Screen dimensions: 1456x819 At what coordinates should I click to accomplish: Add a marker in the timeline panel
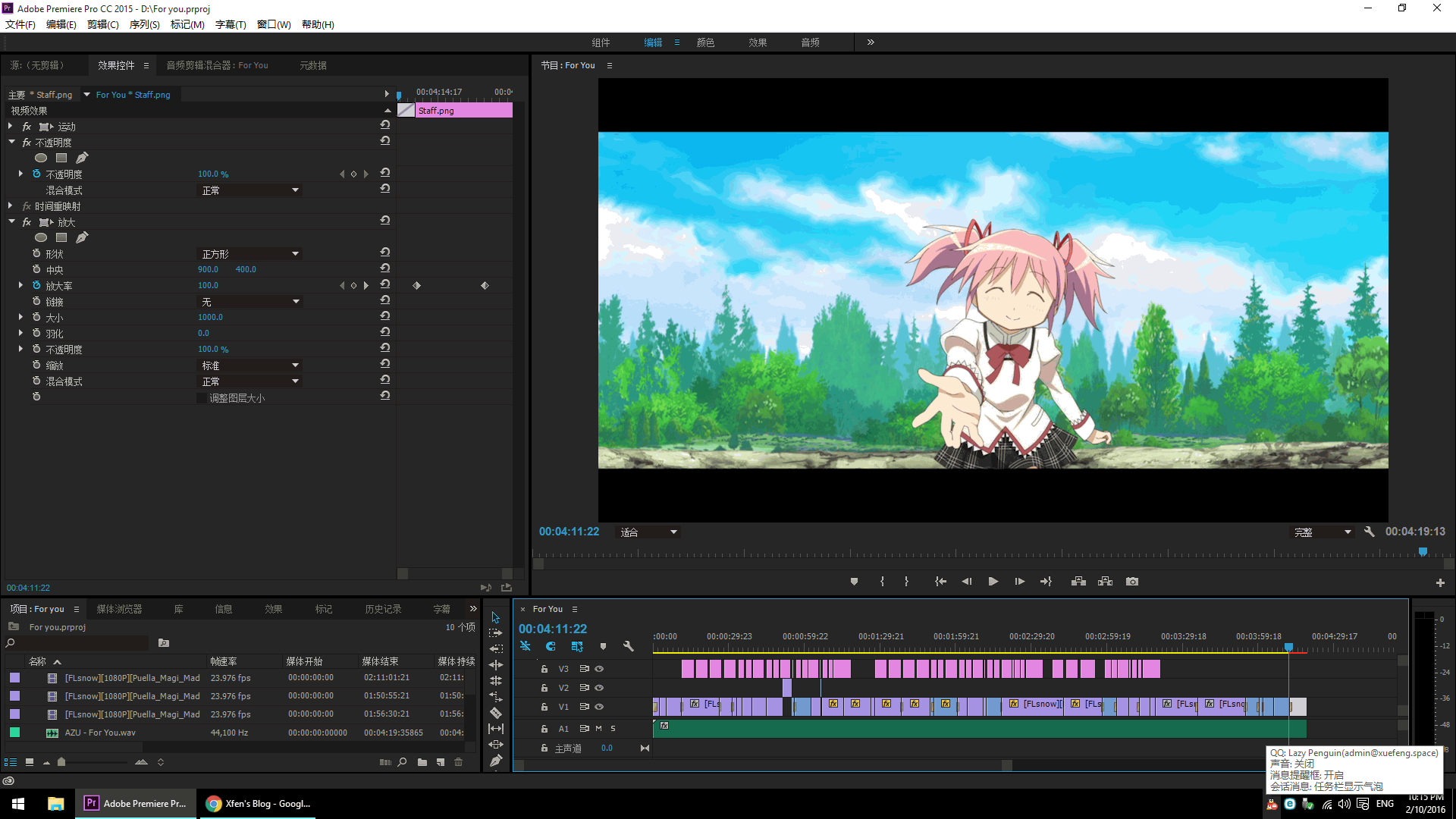(603, 646)
